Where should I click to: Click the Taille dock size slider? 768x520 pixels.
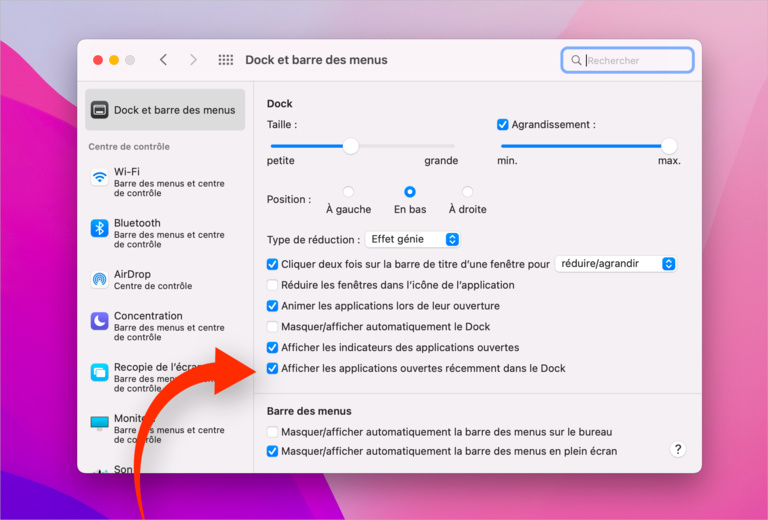351,146
